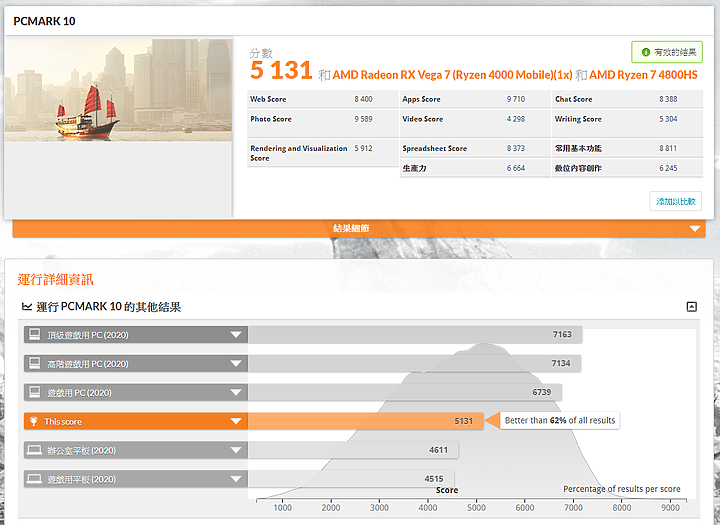
Task: Open the AMD Ryzen 7 4800HS link
Action: (643, 75)
